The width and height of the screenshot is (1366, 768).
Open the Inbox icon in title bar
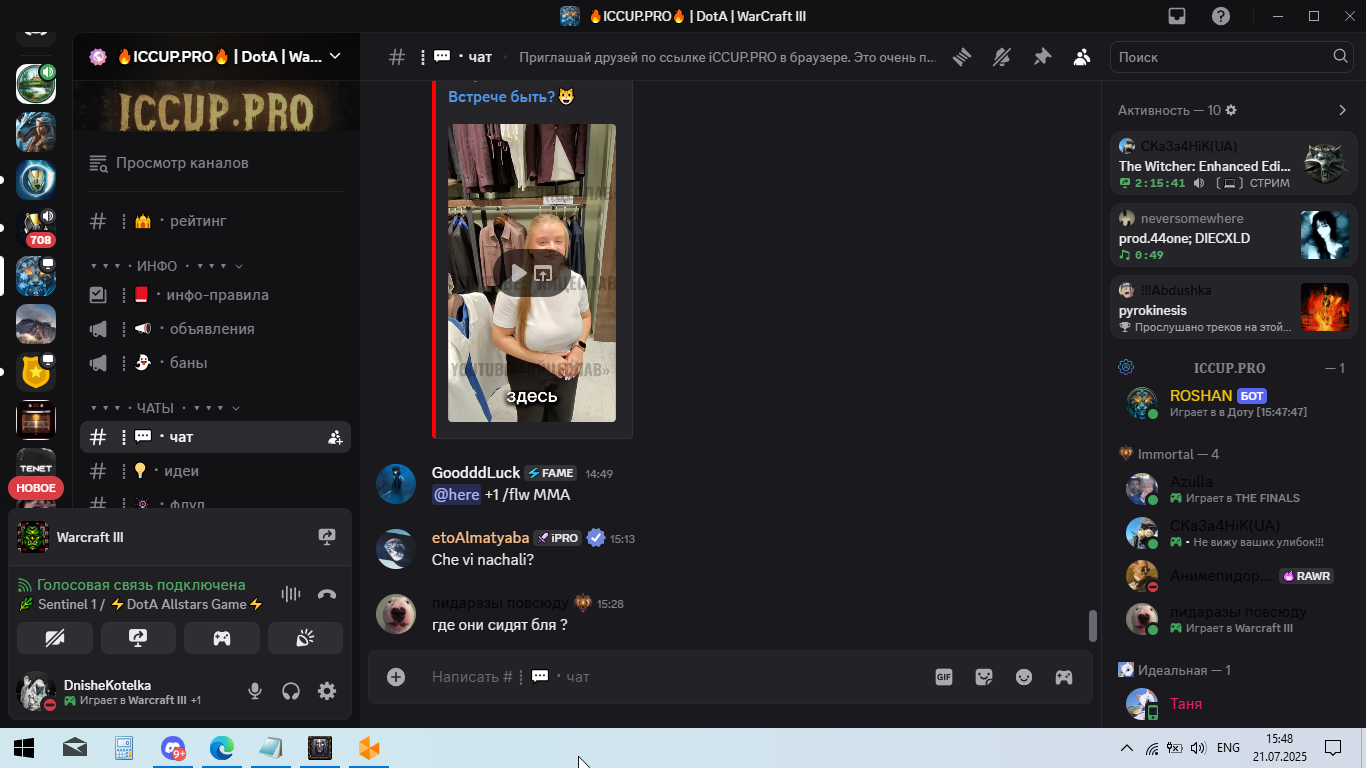coord(1178,16)
